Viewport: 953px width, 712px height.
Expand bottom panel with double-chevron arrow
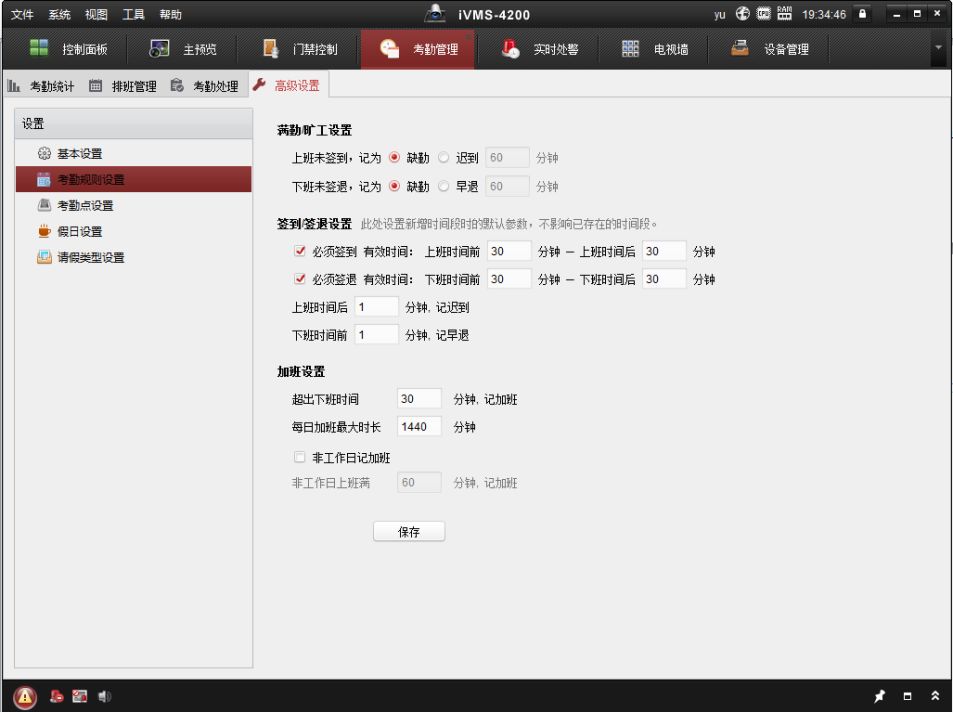(x=935, y=696)
